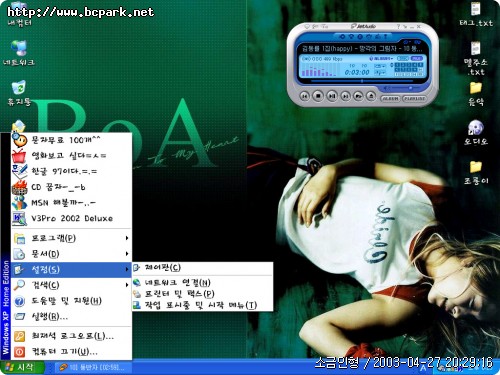This screenshot has height=375, width=500.
Task: Open the 실행(R)... run dialog
Action: tap(71, 317)
